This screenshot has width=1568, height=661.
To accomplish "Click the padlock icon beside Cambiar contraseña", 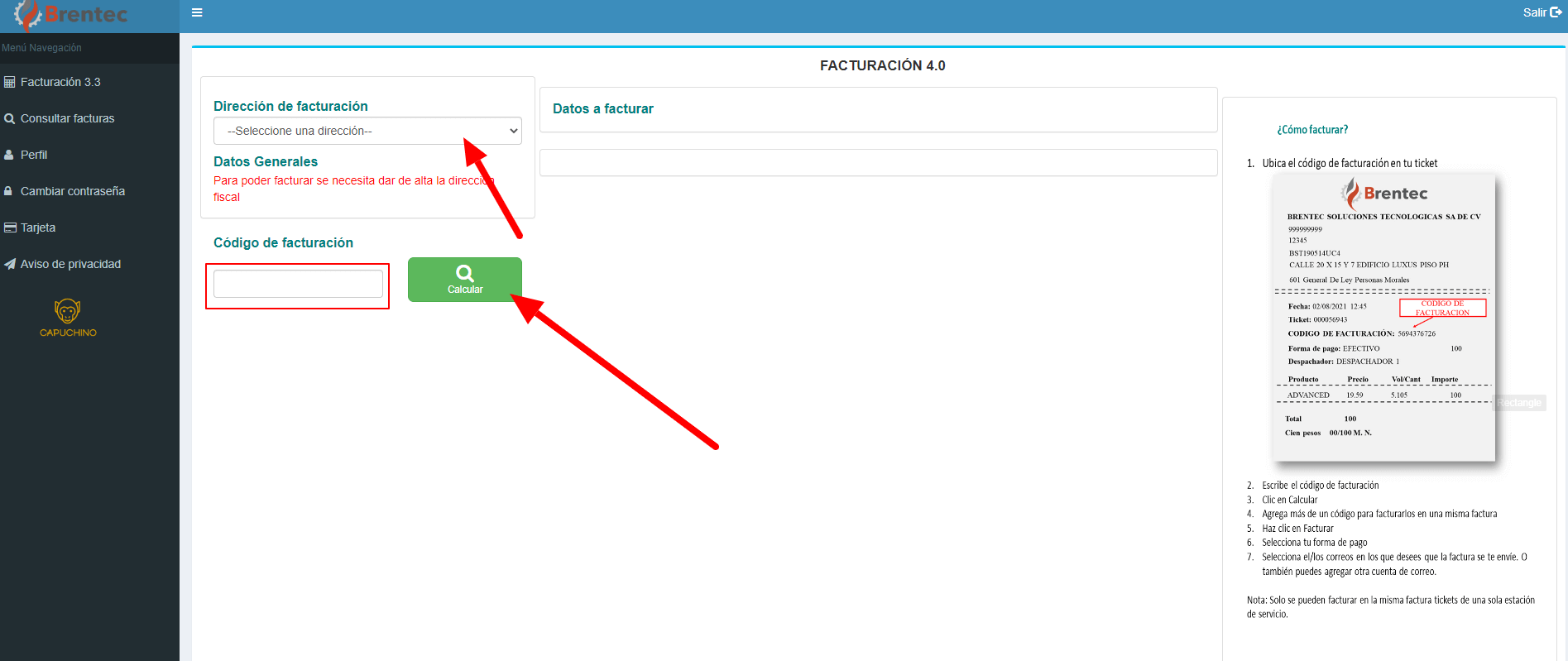I will (8, 191).
